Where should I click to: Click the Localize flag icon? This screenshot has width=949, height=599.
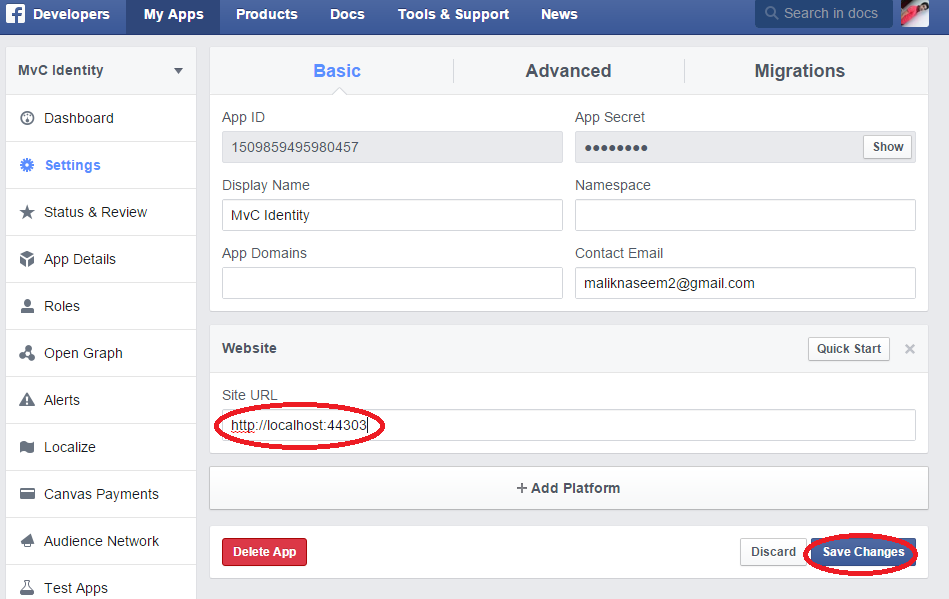click(x=27, y=447)
